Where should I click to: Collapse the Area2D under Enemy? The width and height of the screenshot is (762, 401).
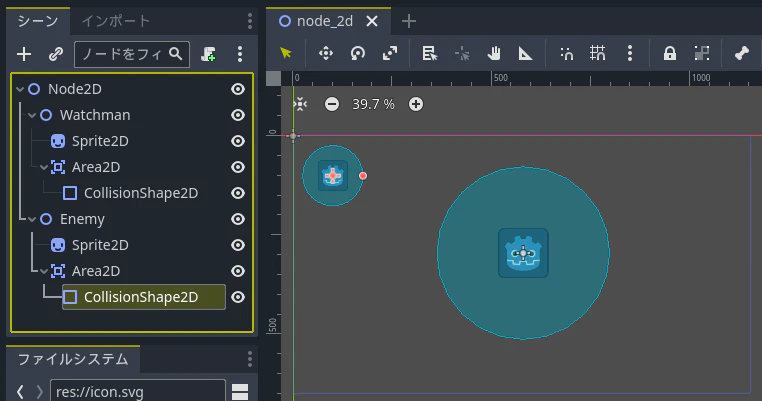pyautogui.click(x=44, y=271)
